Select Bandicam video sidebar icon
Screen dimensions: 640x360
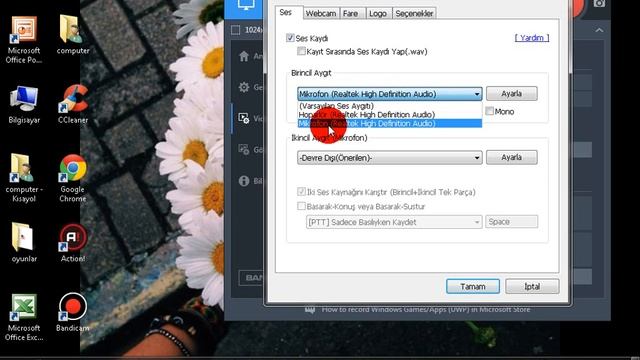tap(244, 118)
